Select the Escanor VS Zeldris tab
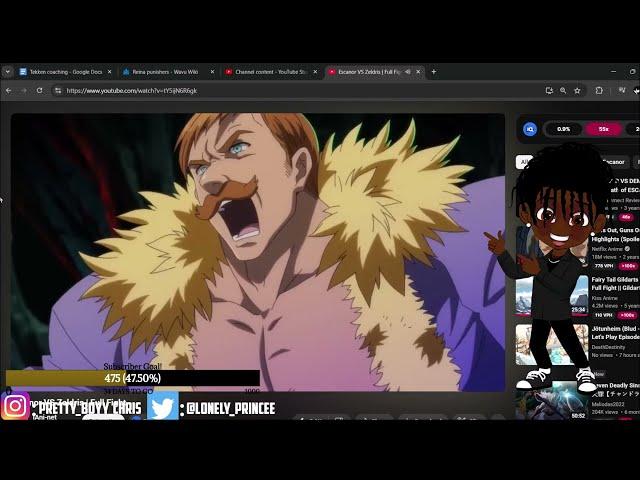Viewport: 640px width, 480px height. (369, 72)
